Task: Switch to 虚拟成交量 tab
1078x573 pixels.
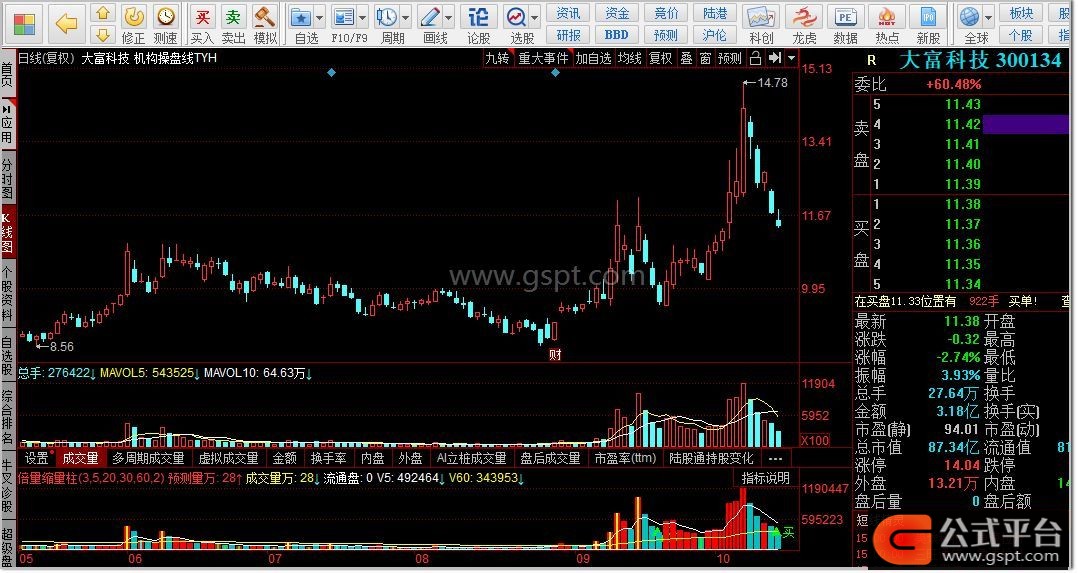Action: [x=228, y=458]
